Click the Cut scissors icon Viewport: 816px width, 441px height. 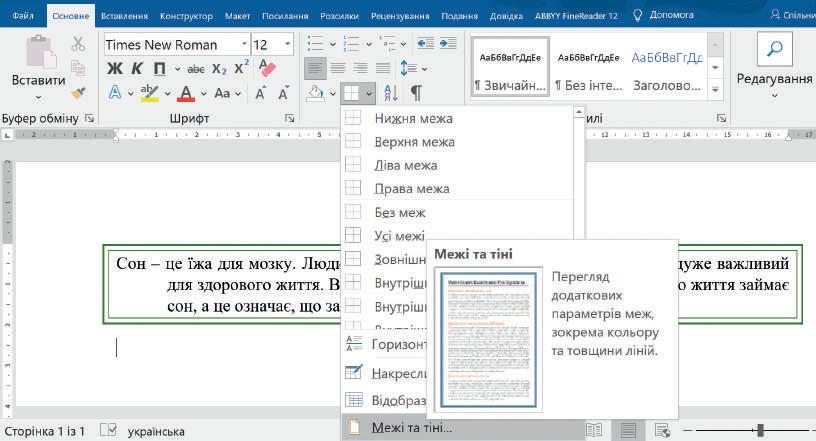coord(78,44)
